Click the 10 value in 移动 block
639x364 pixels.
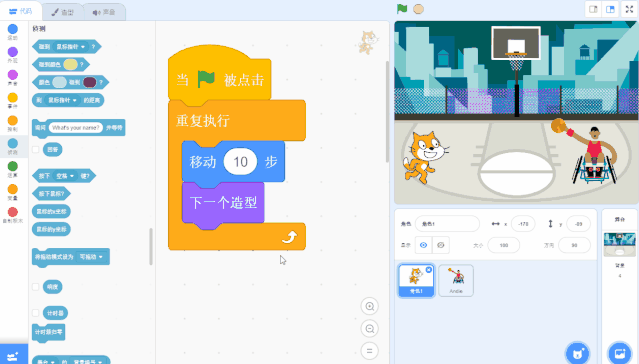point(240,162)
